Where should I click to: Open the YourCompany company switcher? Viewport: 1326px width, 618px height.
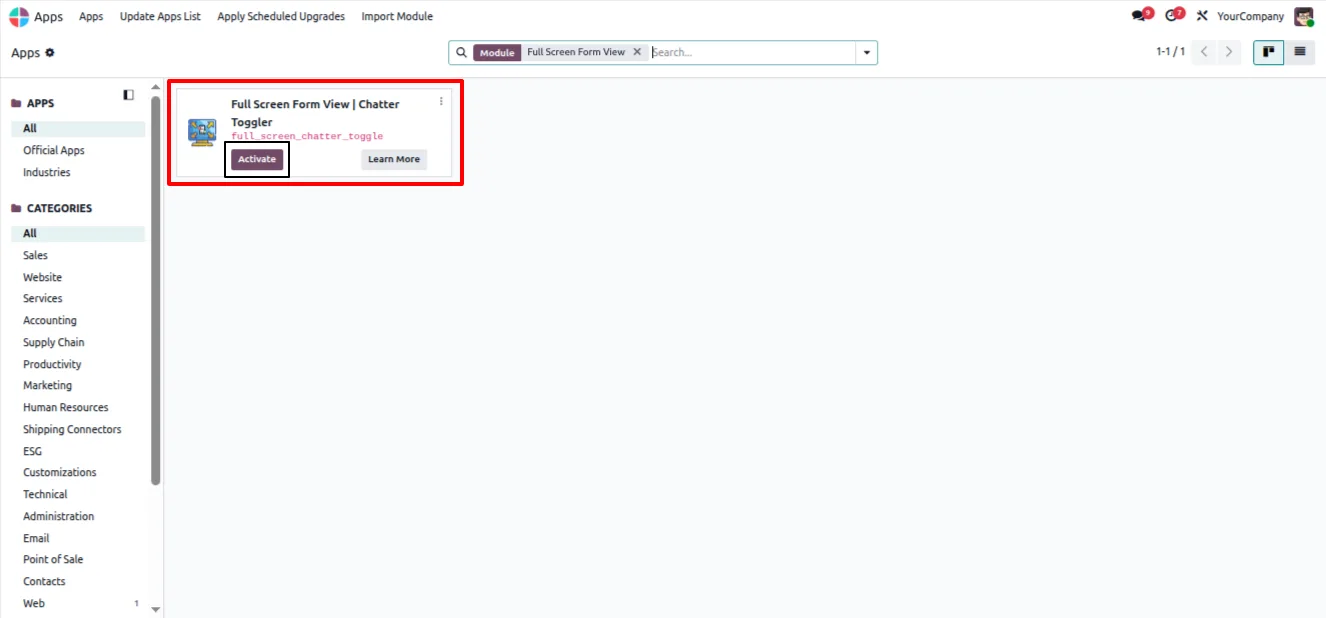point(1250,17)
